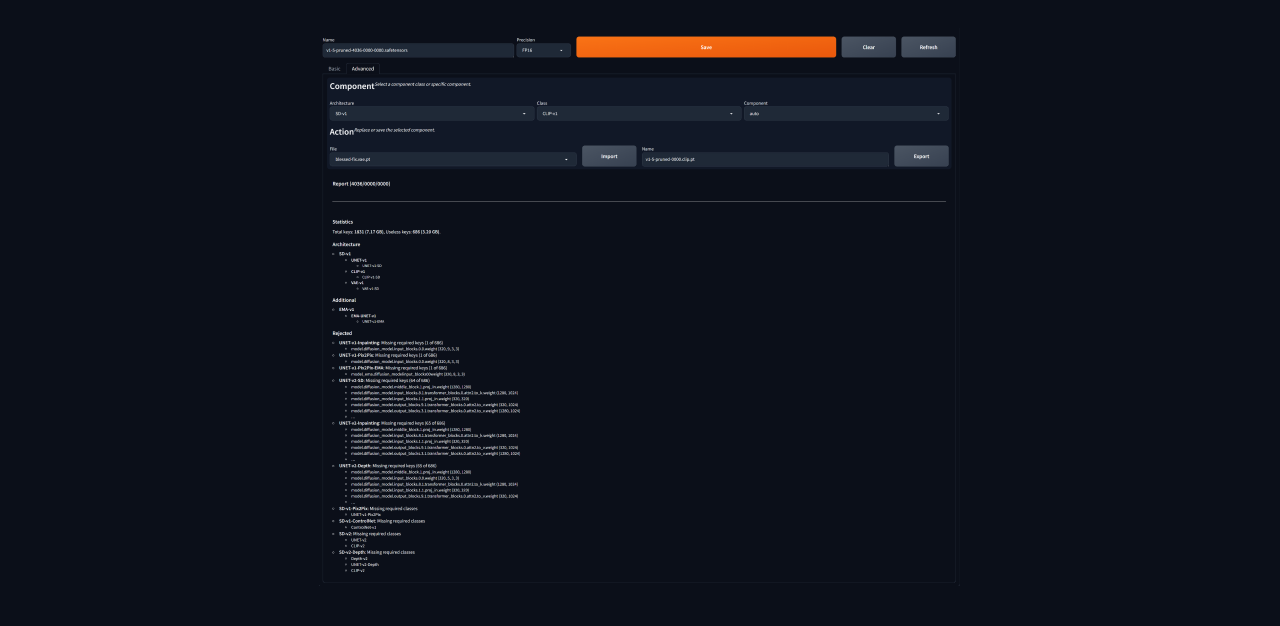Click the UNET-v1-Inpainting rejected entry
Screen dimensions: 1280x626
(359, 342)
